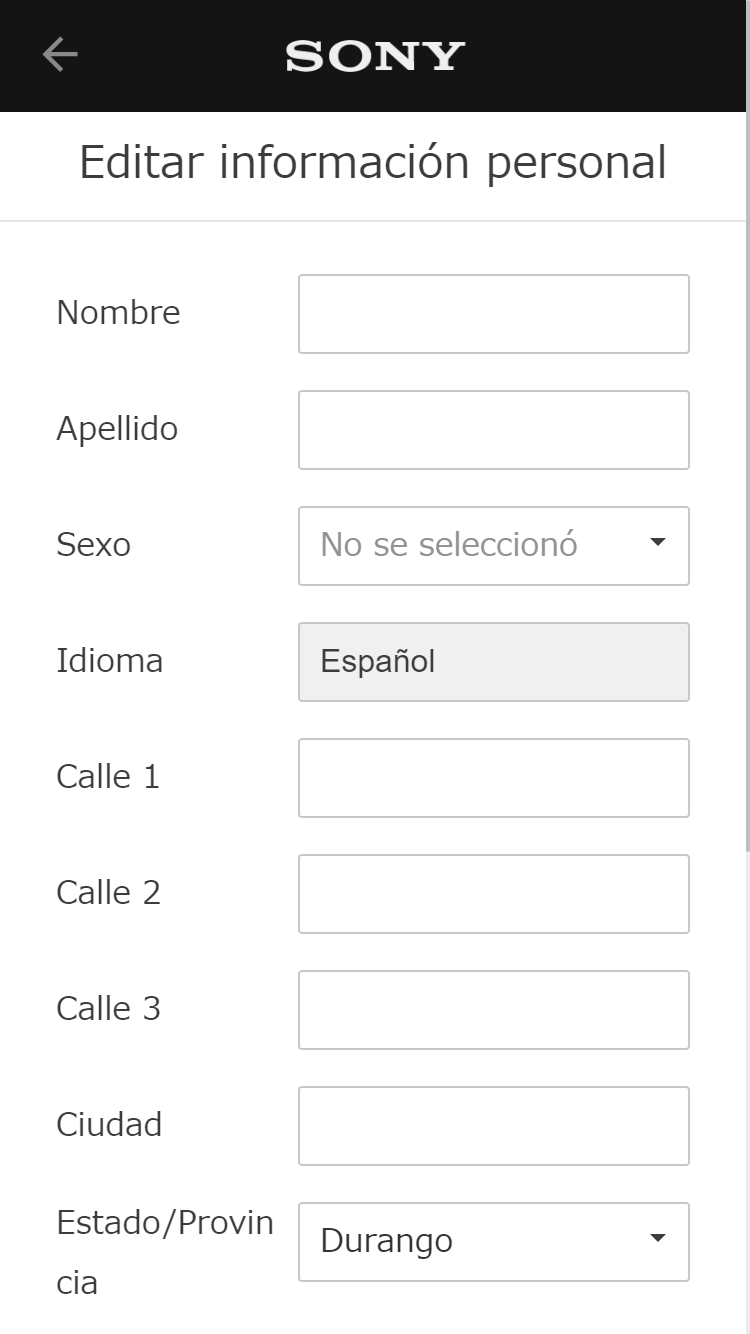
Task: Click the back arrow icon
Action: 59,55
